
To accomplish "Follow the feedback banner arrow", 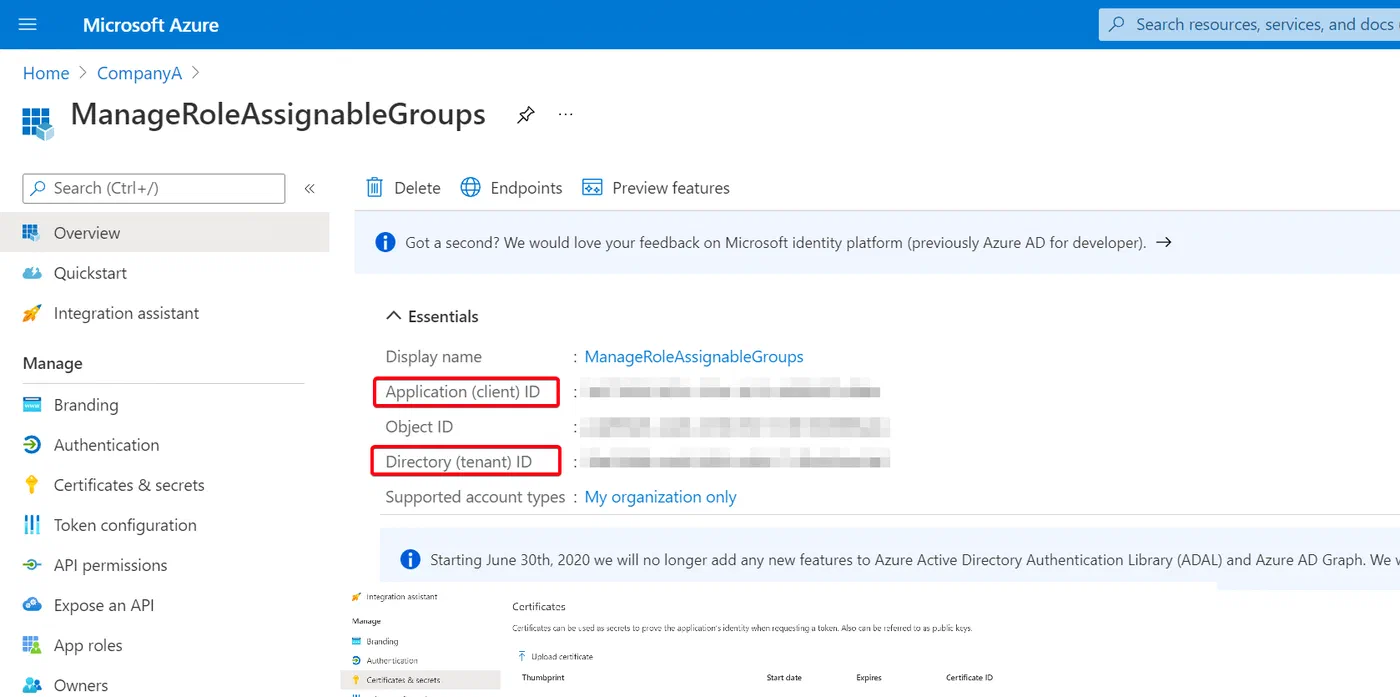I will pos(1163,242).
